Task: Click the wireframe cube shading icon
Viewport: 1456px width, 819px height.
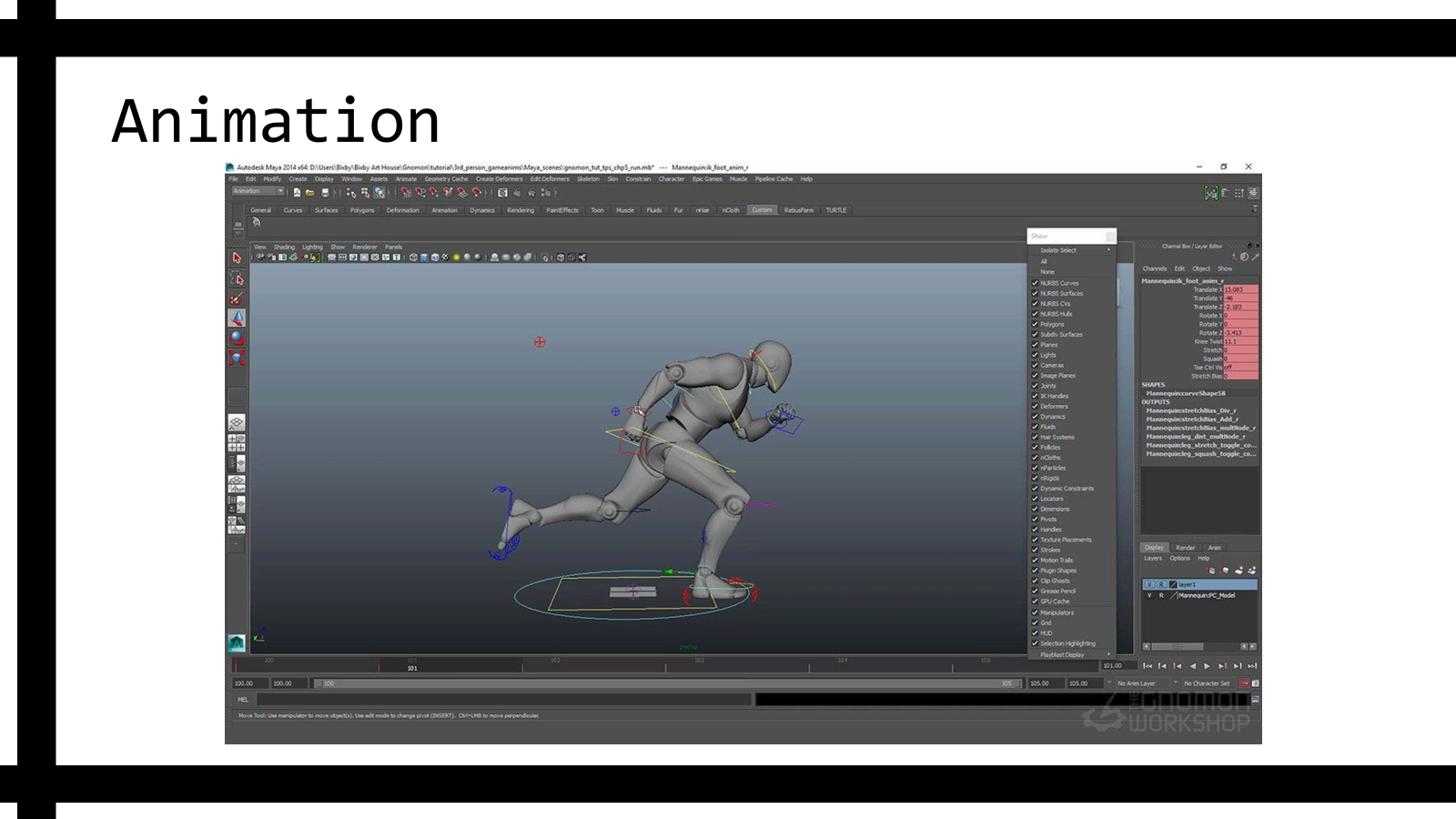Action: tap(413, 258)
